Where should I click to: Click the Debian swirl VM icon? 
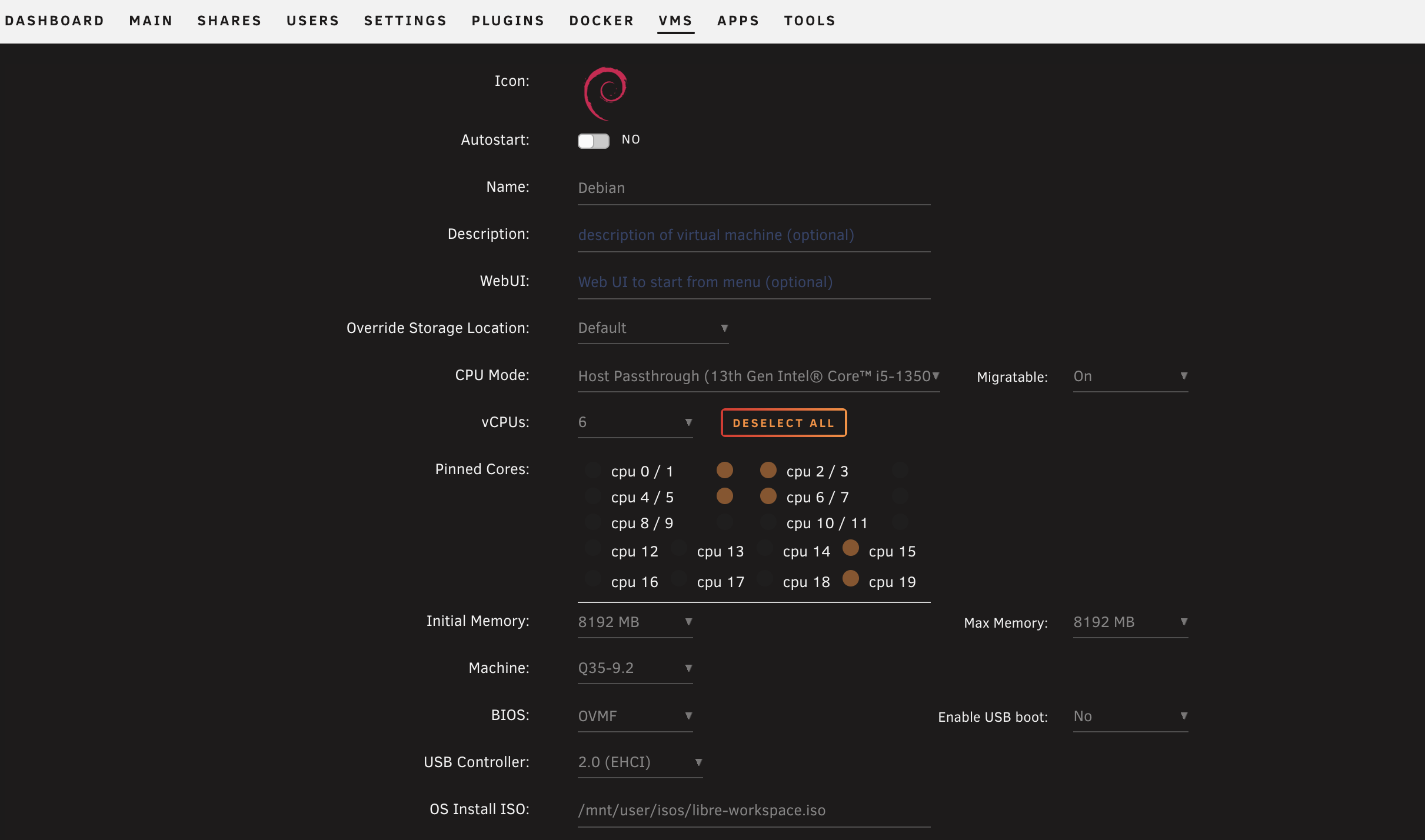coord(605,93)
